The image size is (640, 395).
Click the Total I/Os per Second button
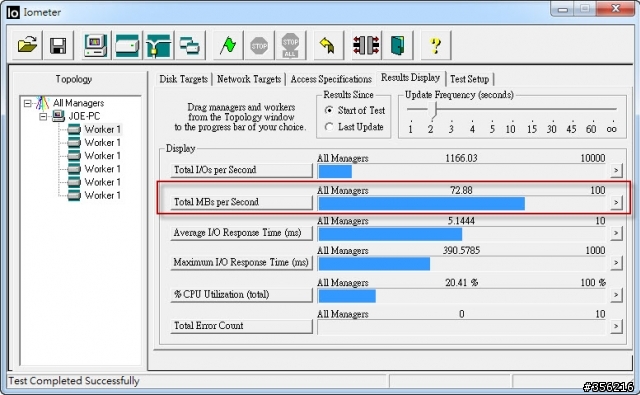click(241, 170)
